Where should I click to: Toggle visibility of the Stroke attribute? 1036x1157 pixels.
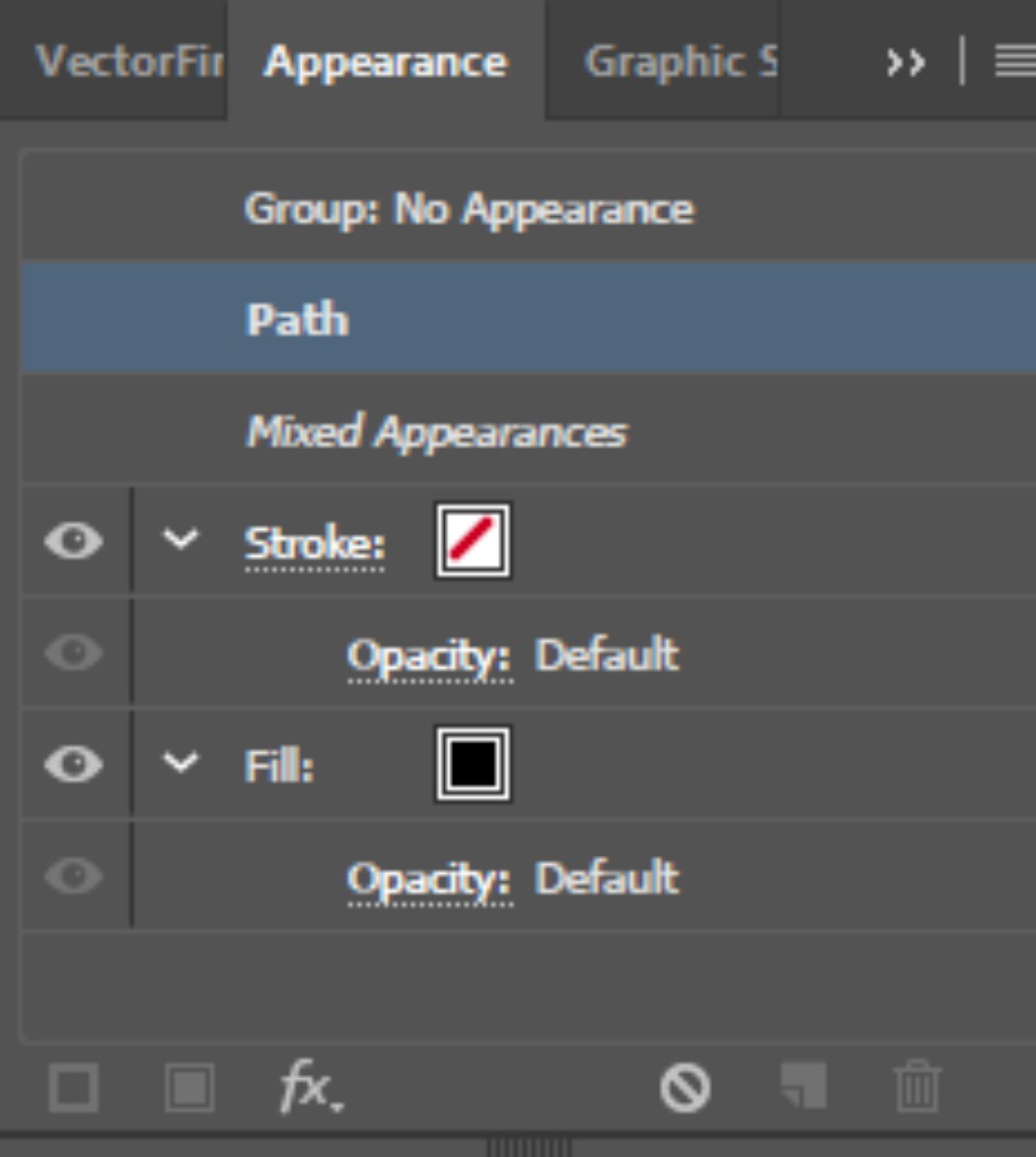point(73,541)
